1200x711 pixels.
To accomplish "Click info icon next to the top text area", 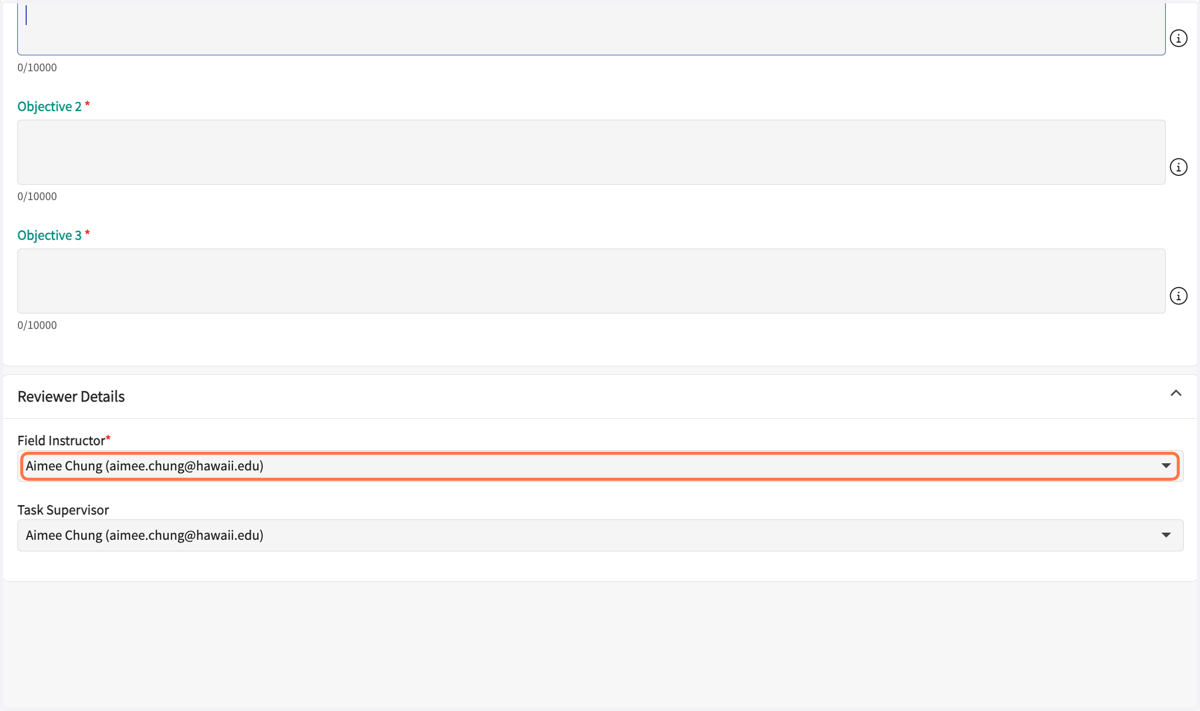I will pyautogui.click(x=1179, y=38).
